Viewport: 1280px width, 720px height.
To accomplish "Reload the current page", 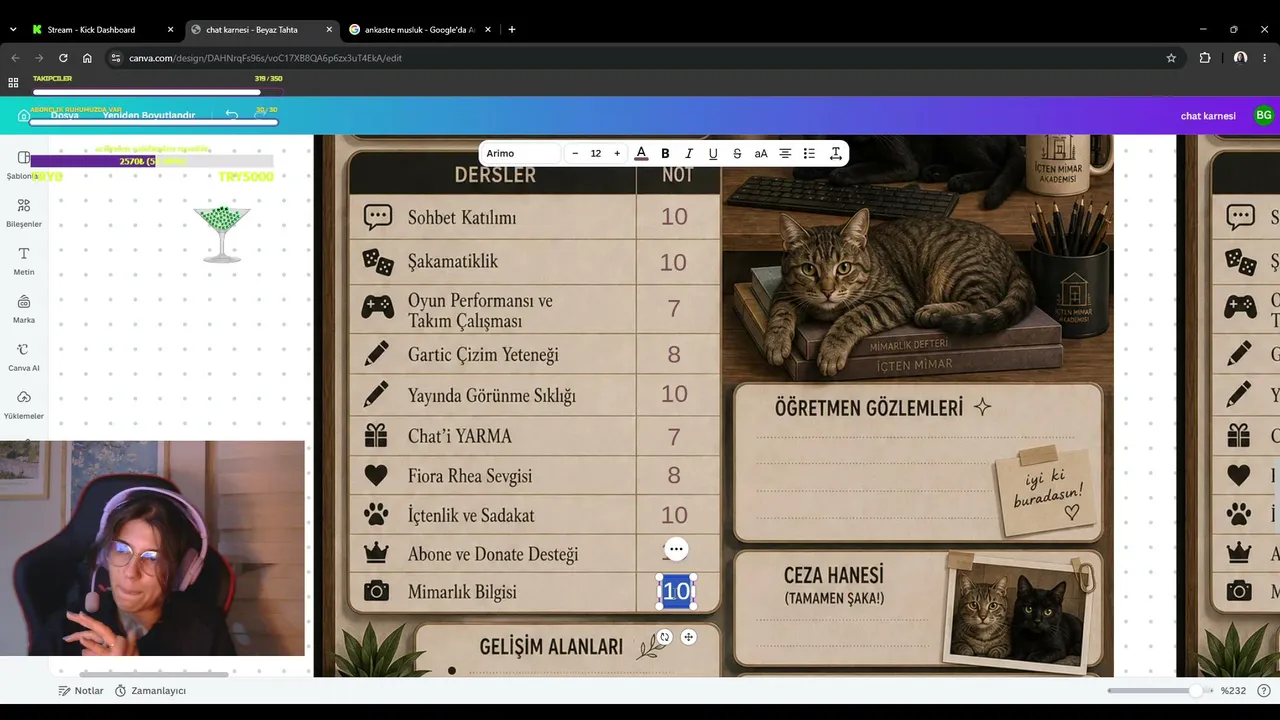I will point(63,58).
